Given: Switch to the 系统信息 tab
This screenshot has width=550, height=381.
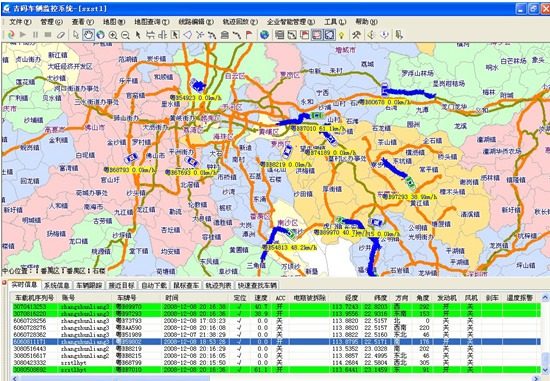Looking at the screenshot, I should pos(56,285).
